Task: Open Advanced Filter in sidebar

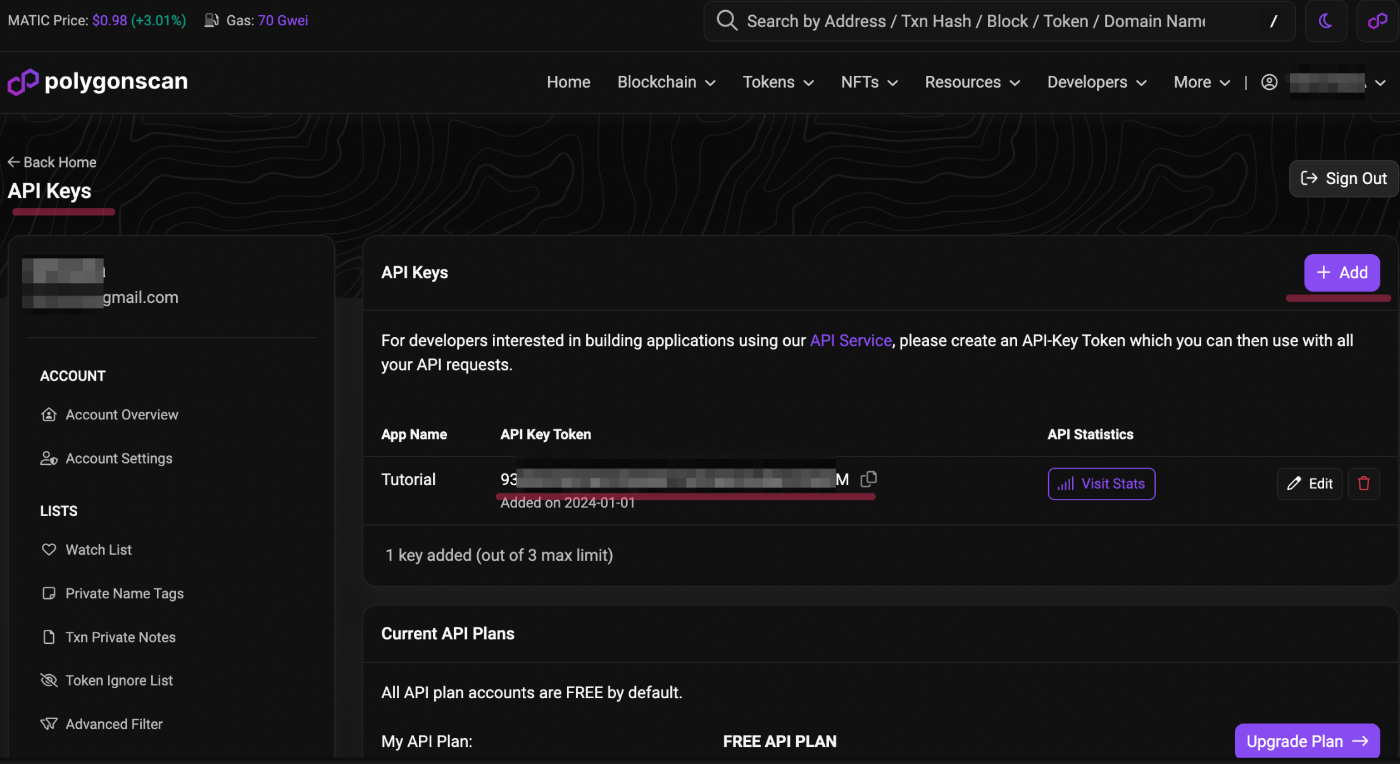Action: [101, 724]
